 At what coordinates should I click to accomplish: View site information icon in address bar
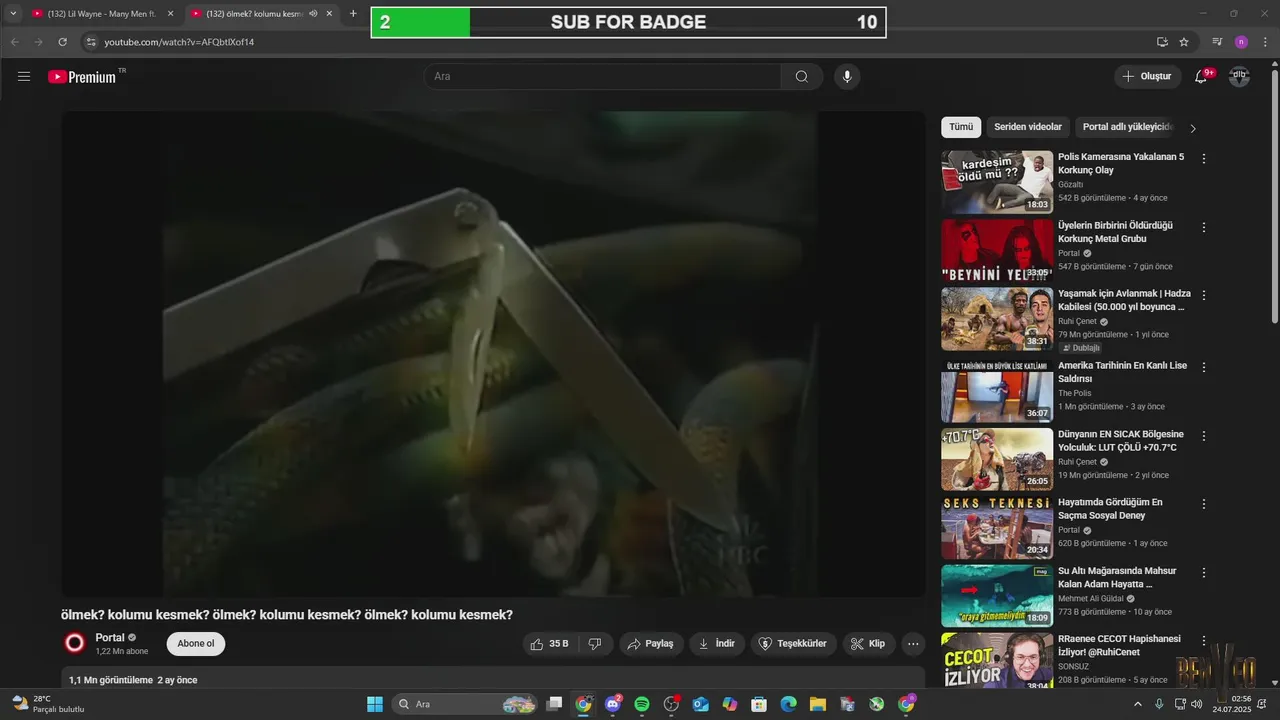coord(91,42)
